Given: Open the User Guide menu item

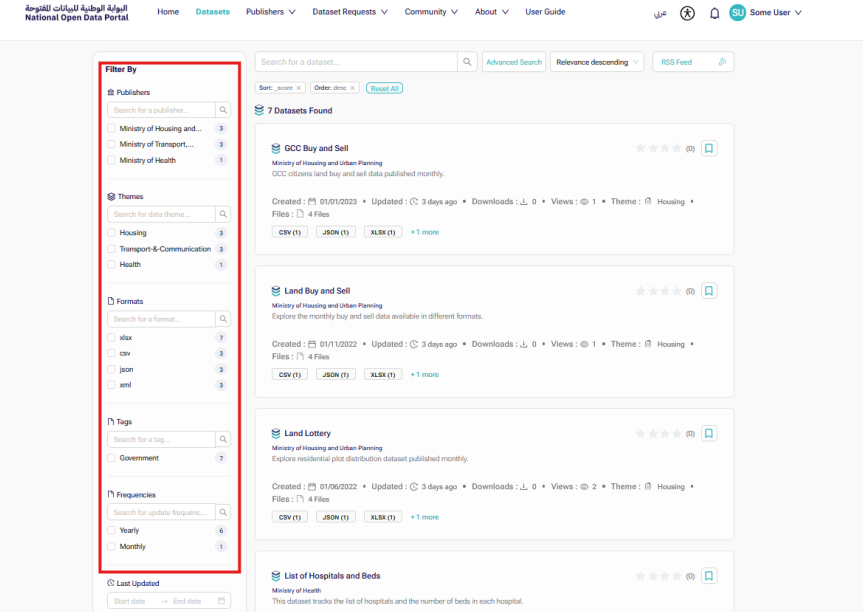Looking at the screenshot, I should click(545, 12).
